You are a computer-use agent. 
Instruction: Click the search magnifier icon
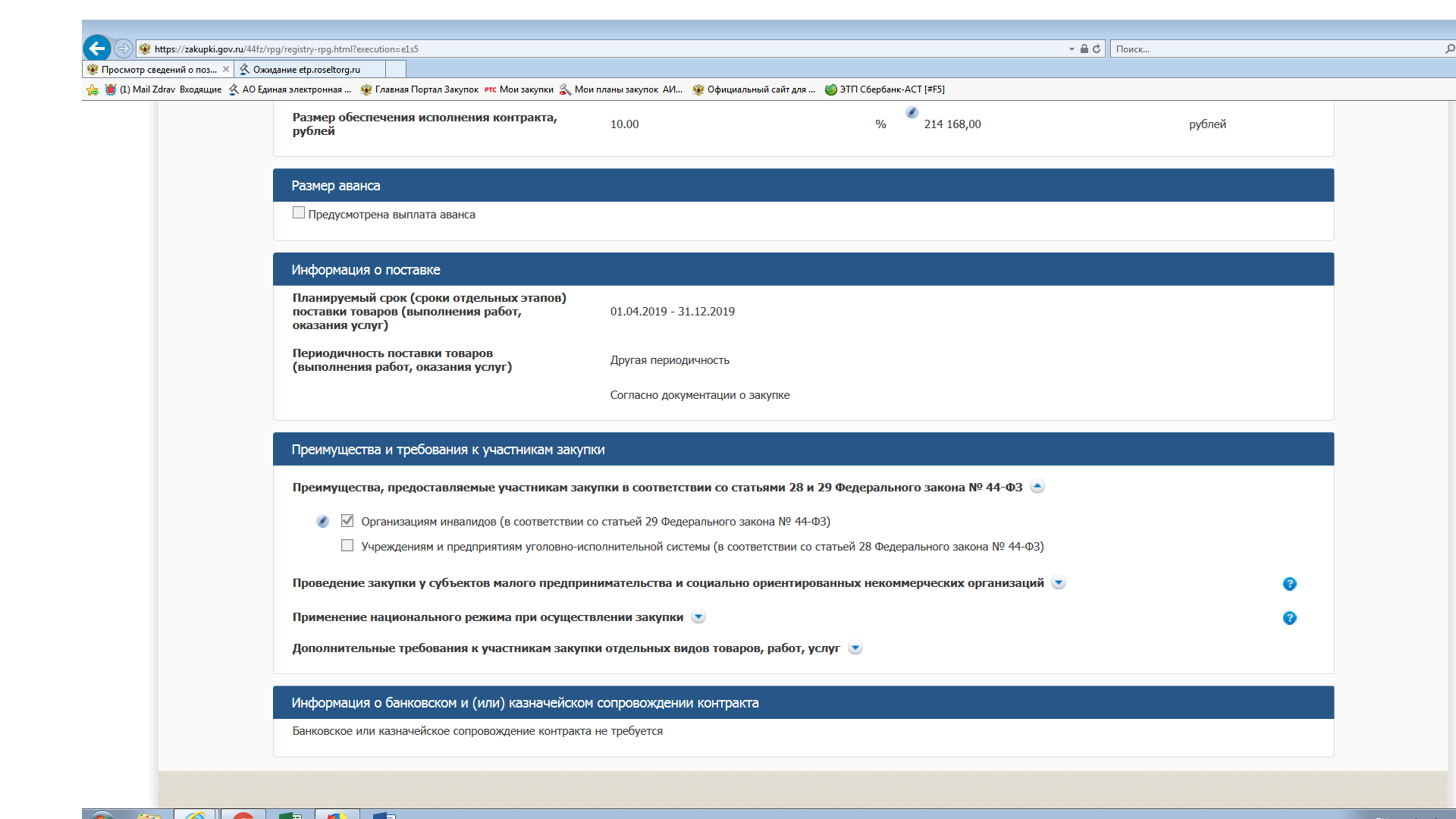click(1449, 49)
